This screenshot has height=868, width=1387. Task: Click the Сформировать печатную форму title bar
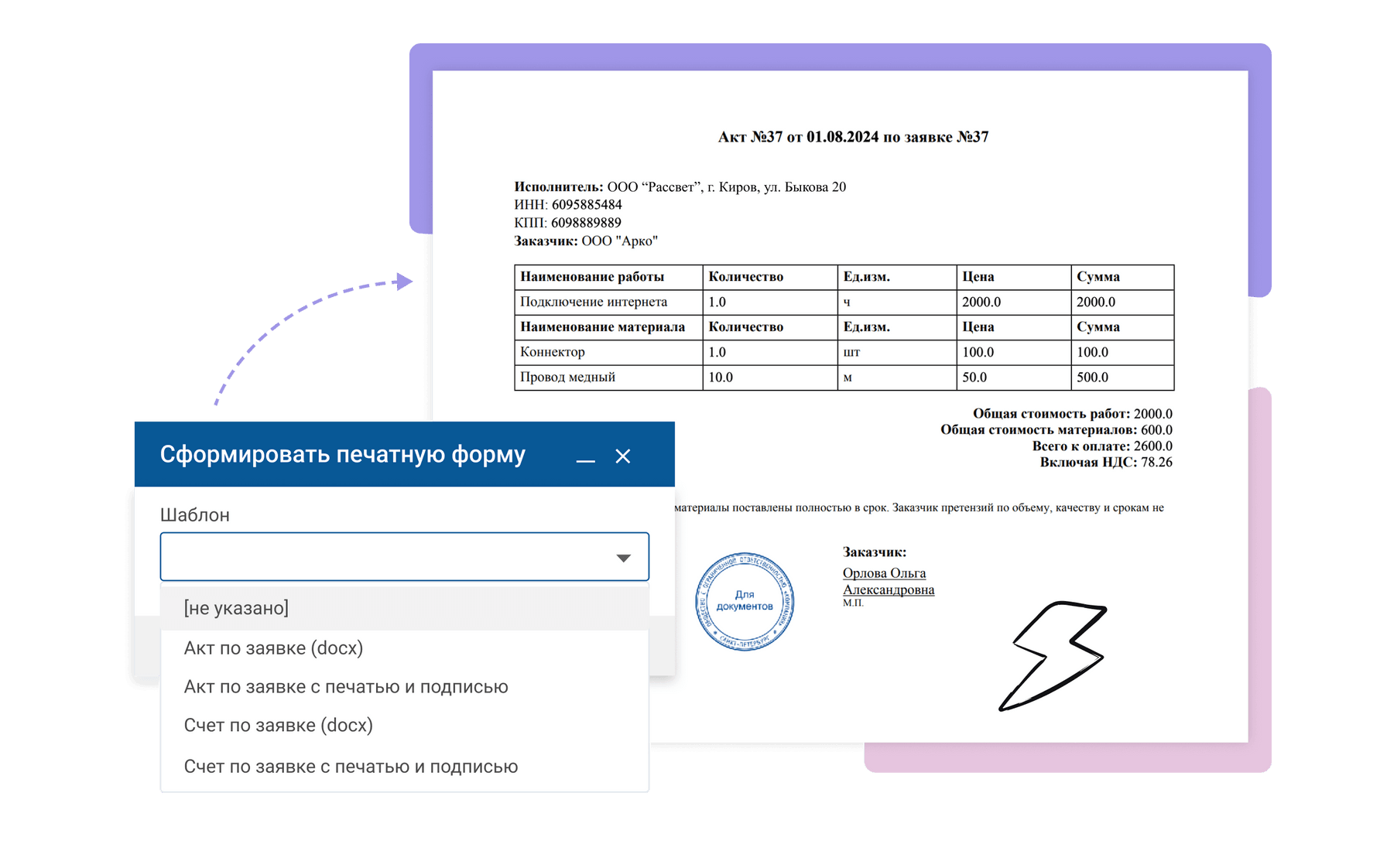pos(342,455)
